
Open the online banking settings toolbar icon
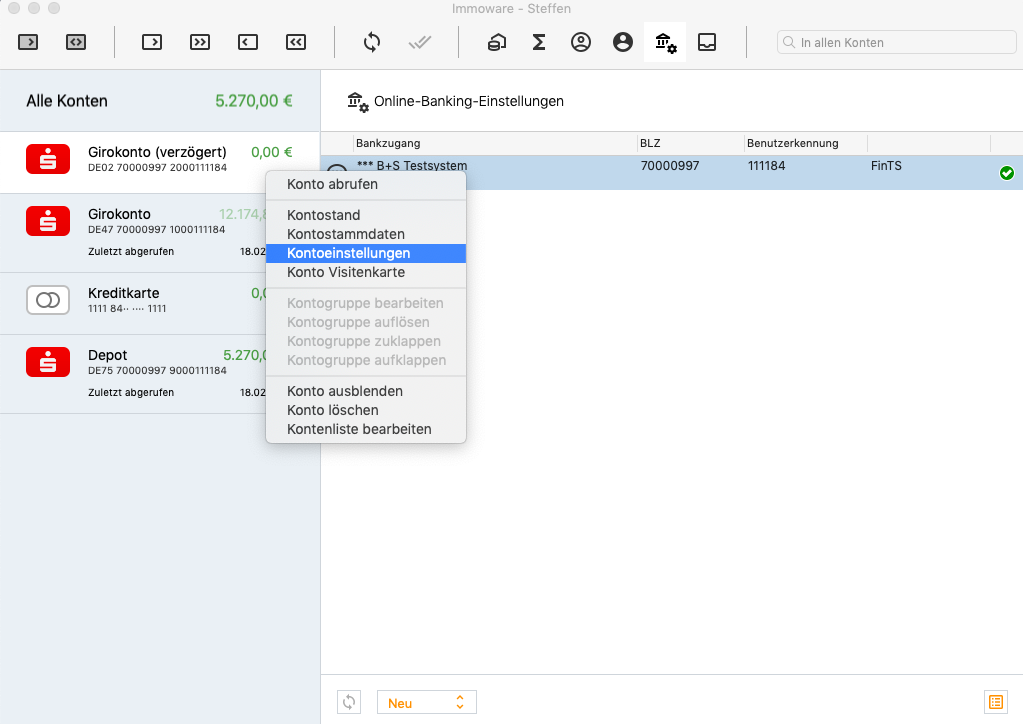click(x=665, y=42)
